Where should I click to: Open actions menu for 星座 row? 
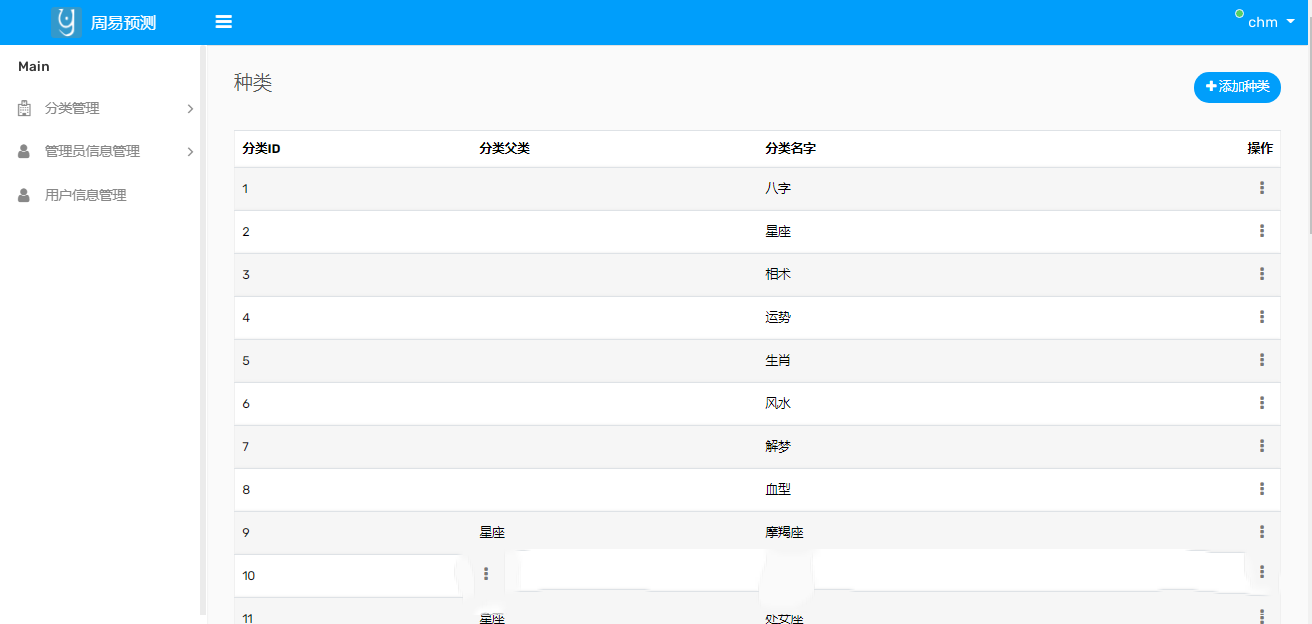[1261, 231]
